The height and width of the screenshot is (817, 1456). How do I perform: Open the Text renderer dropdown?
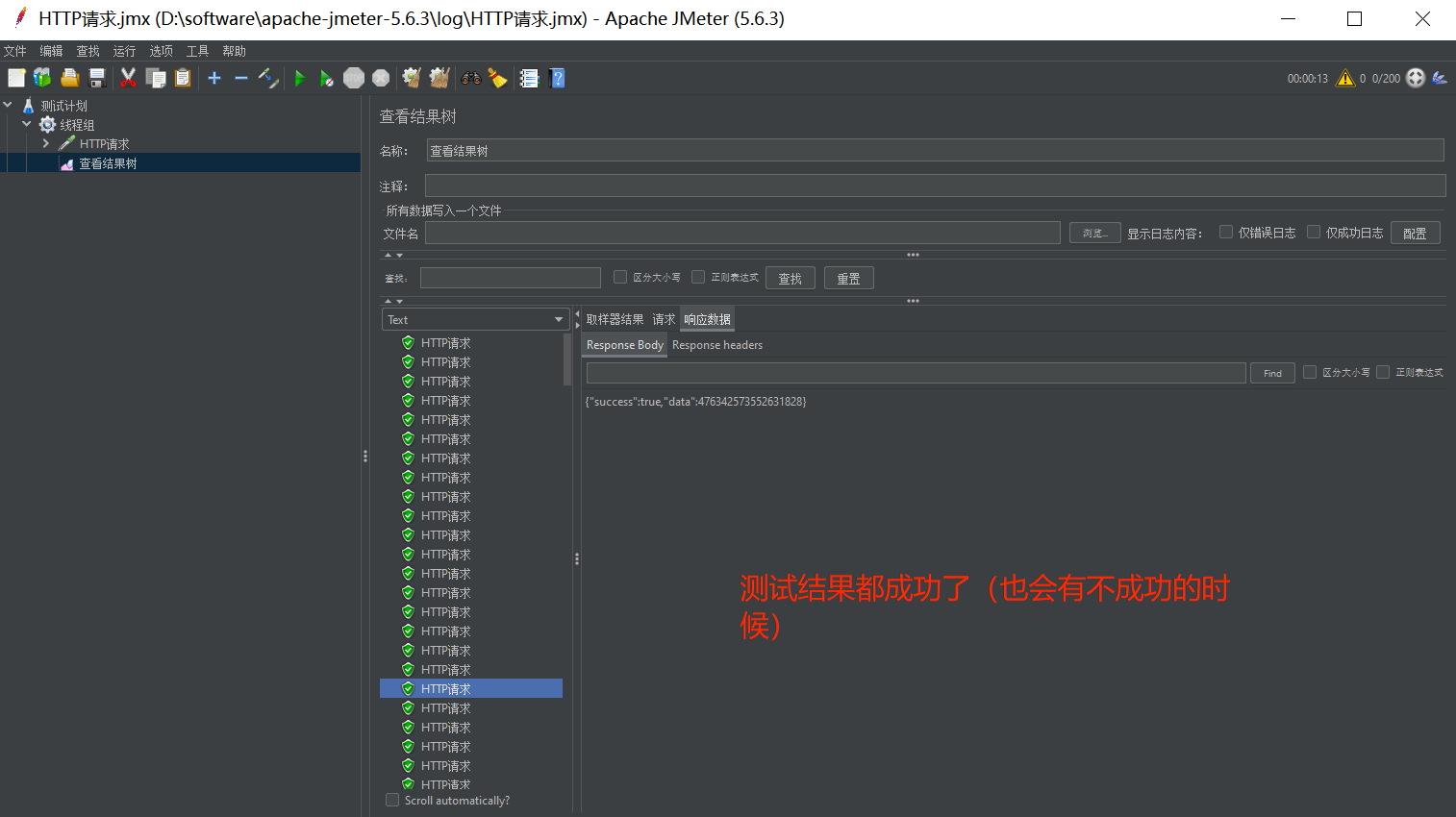click(476, 319)
